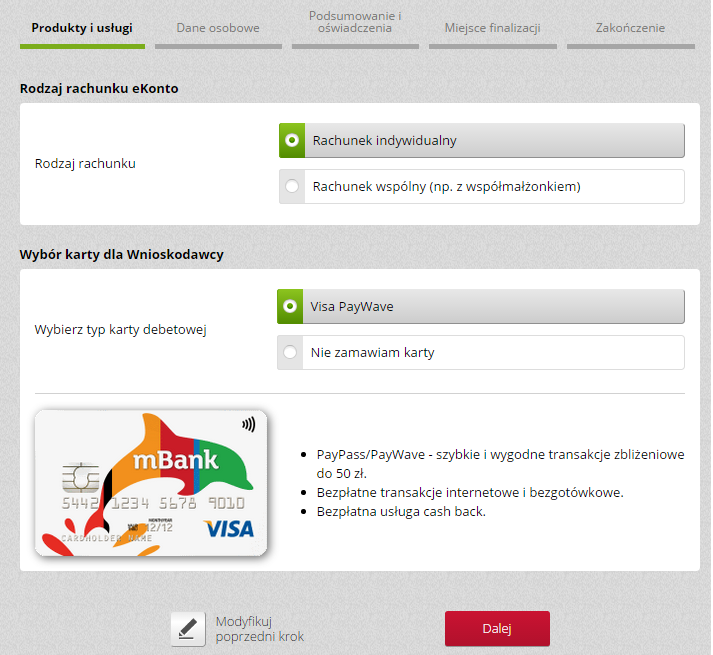The width and height of the screenshot is (713, 655).
Task: Choose the Visa PayWave card option
Action: [x=481, y=307]
